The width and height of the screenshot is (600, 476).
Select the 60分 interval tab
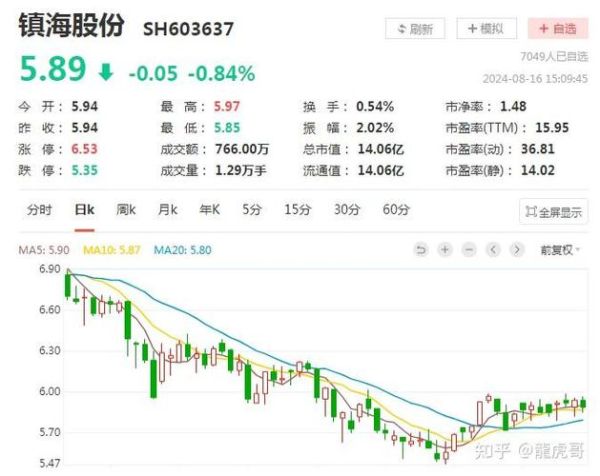(396, 210)
